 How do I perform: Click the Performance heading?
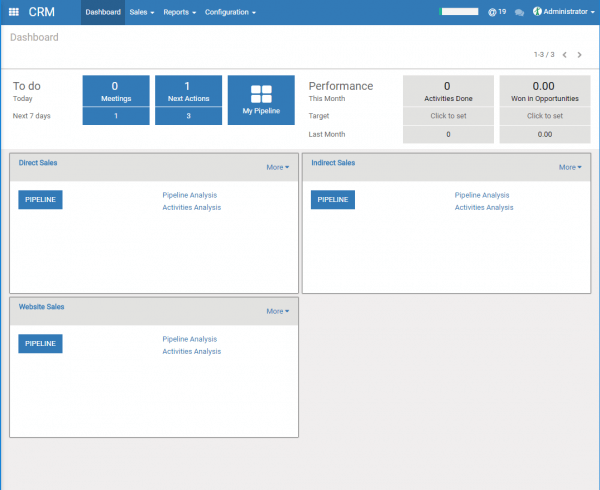click(341, 86)
